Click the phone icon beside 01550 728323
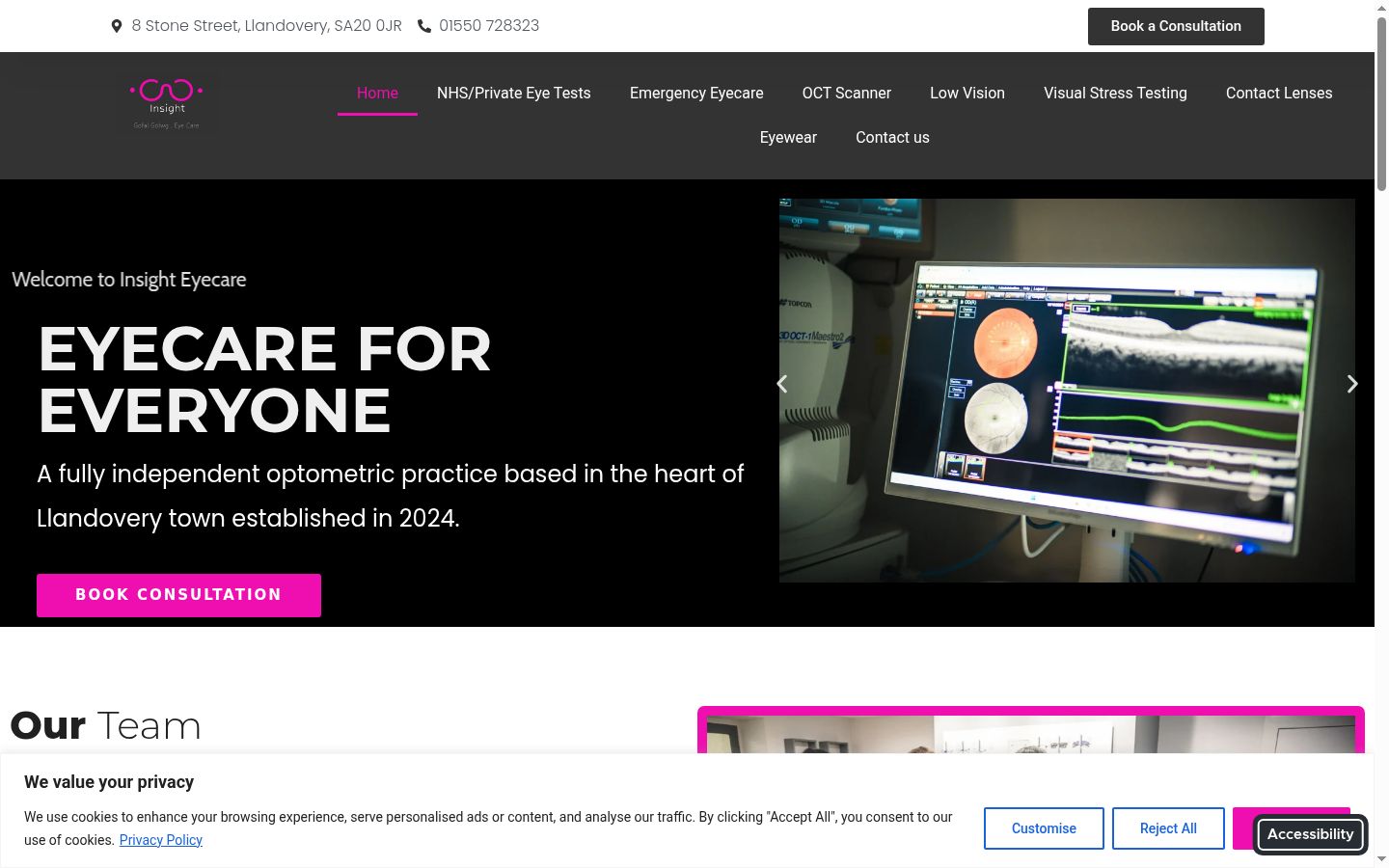Image resolution: width=1389 pixels, height=868 pixels. [x=424, y=26]
